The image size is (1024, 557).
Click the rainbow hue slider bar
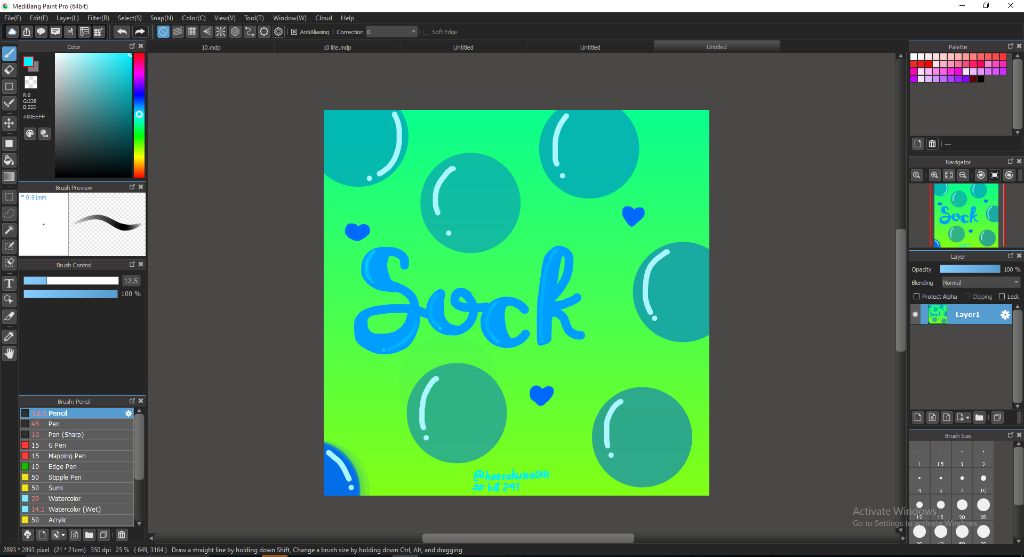(139, 116)
